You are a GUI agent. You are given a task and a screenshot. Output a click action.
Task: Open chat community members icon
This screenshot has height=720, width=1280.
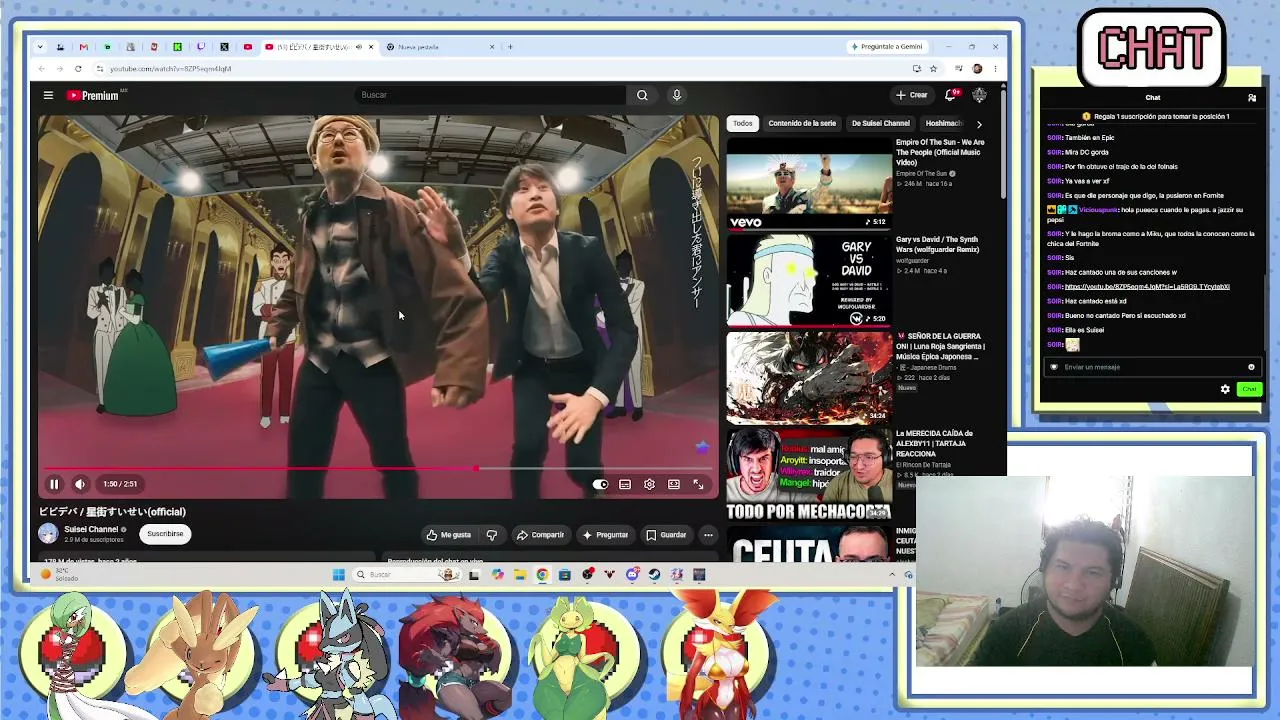click(x=1251, y=98)
